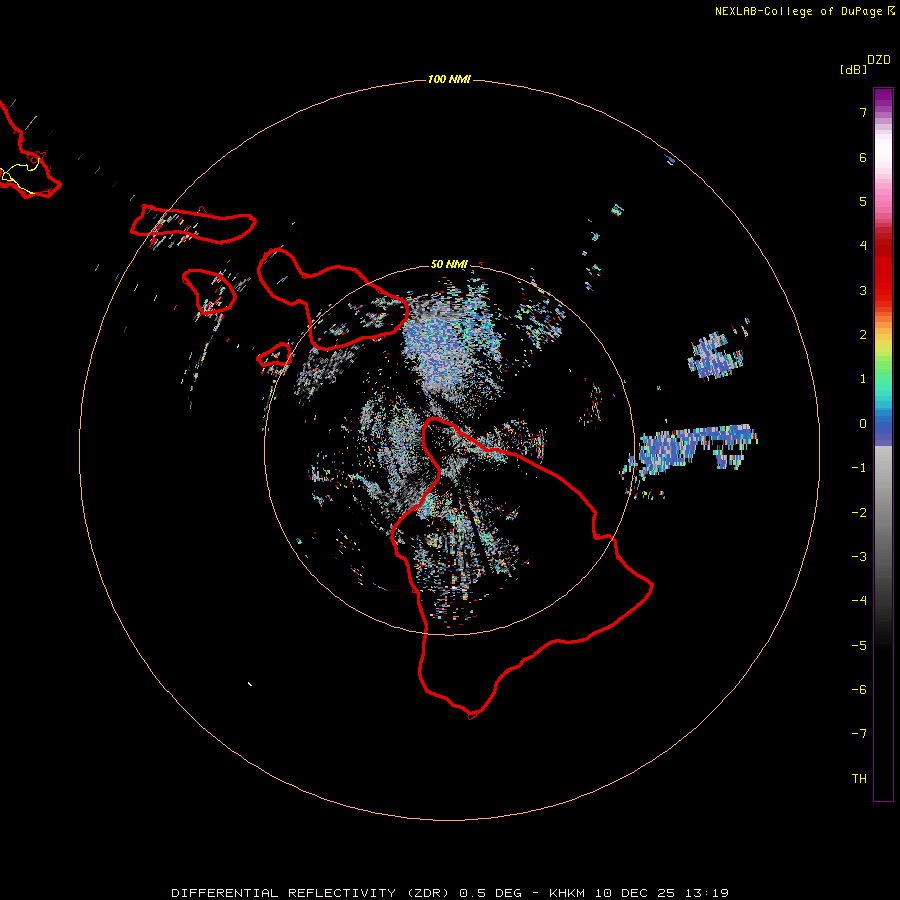The height and width of the screenshot is (900, 900).
Task: Click the -1 value on the color scale
Action: click(859, 468)
